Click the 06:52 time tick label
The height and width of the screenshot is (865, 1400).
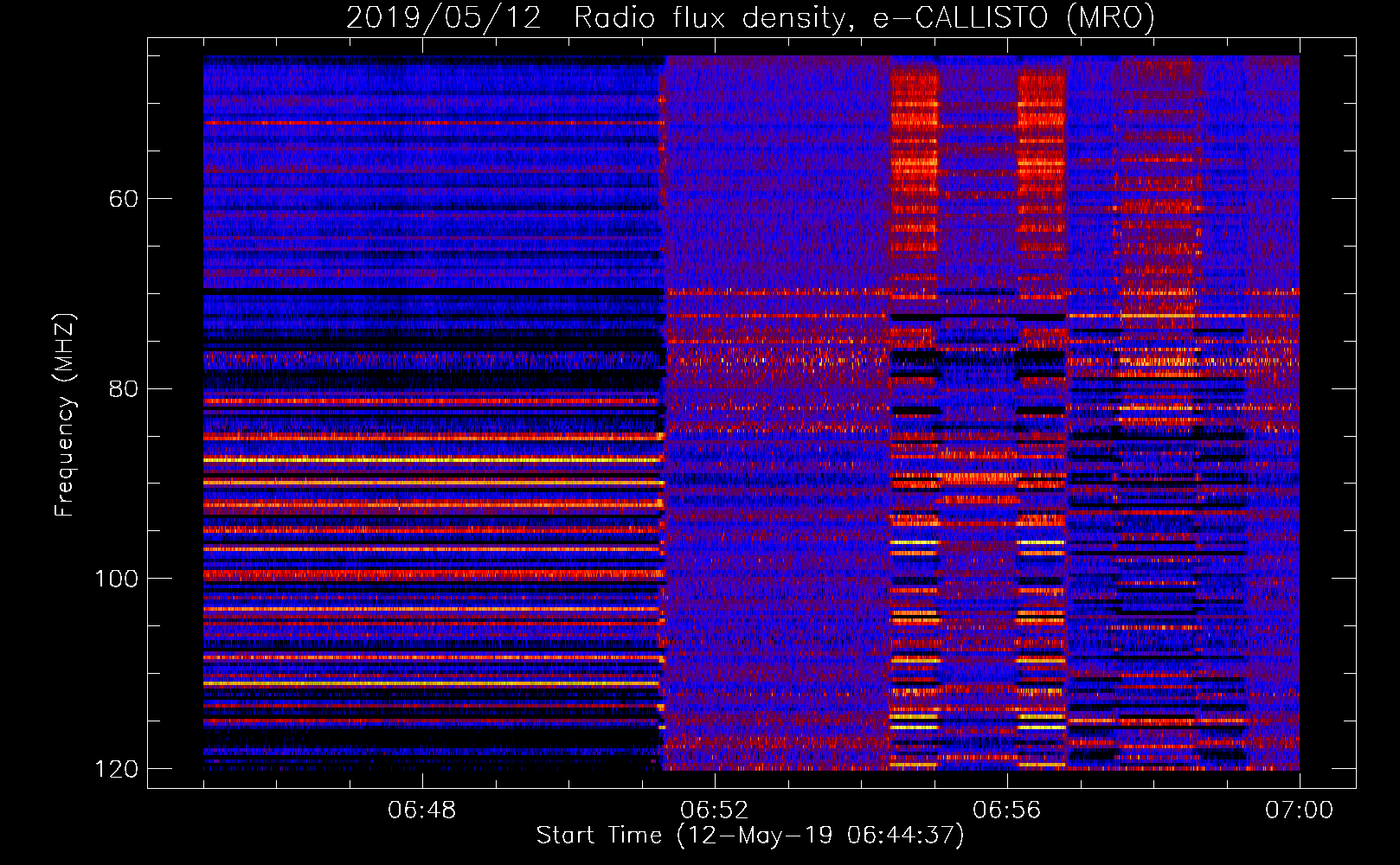[x=715, y=811]
